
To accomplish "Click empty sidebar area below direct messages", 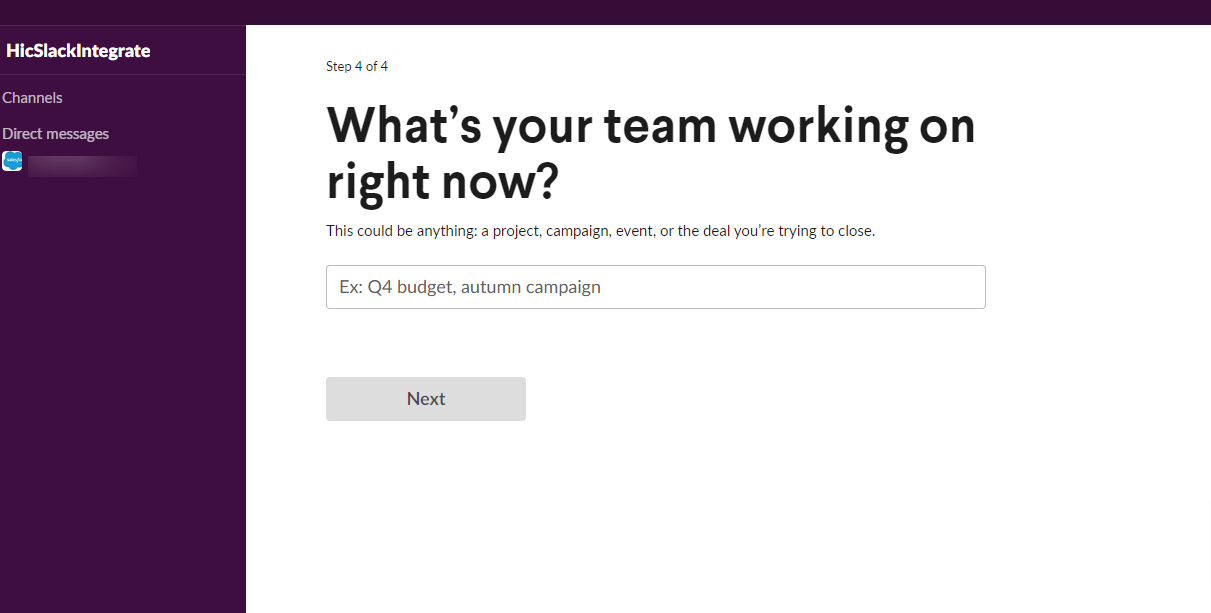I will 122,400.
